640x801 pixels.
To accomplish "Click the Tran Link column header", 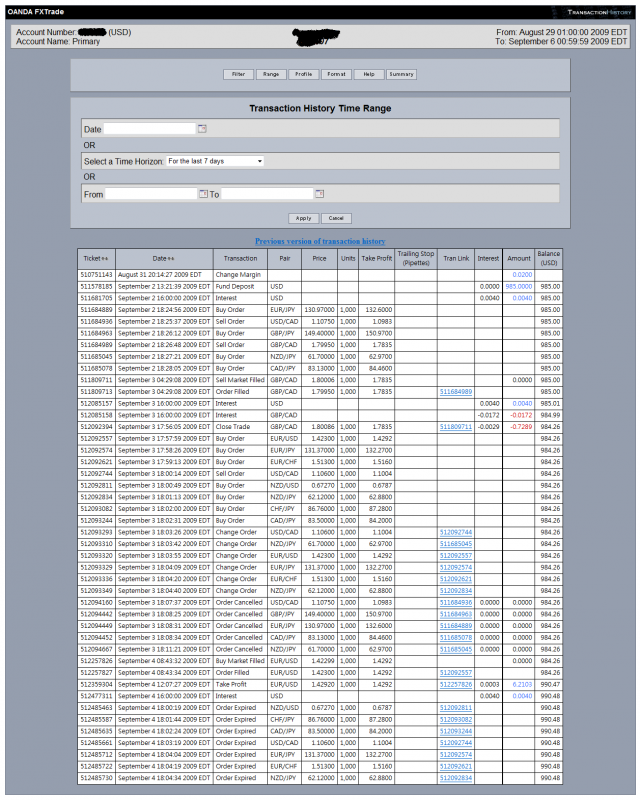I will click(x=456, y=258).
